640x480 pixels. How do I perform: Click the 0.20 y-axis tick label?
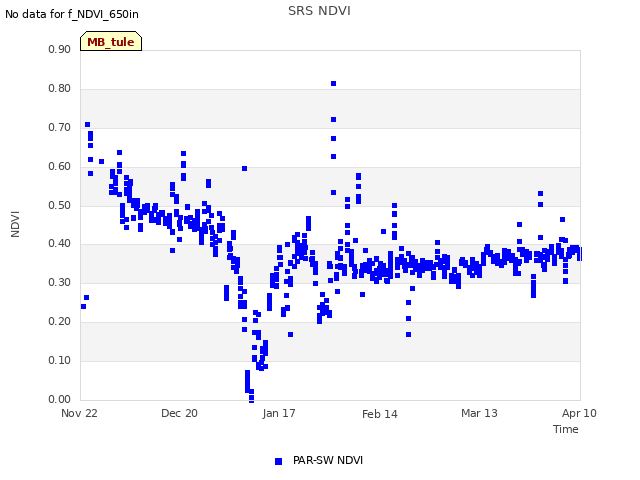(x=59, y=321)
